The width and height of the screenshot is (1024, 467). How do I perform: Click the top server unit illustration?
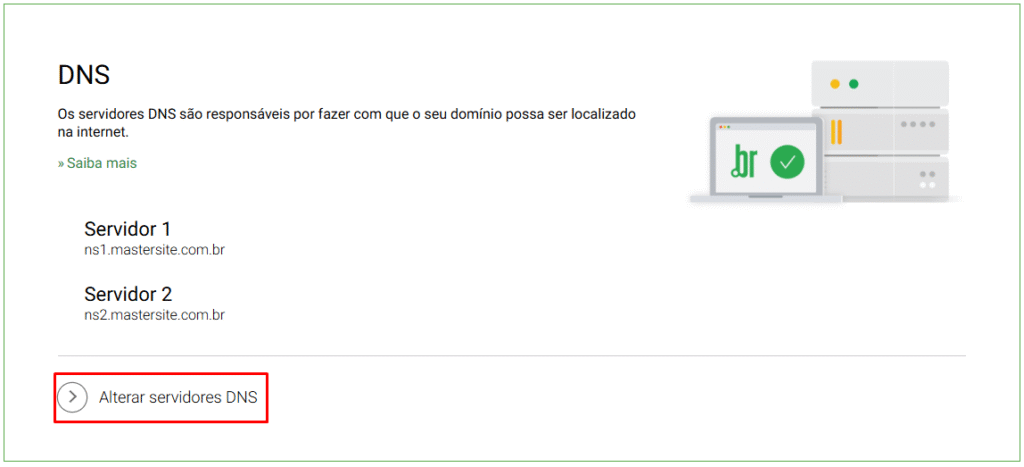coord(880,84)
